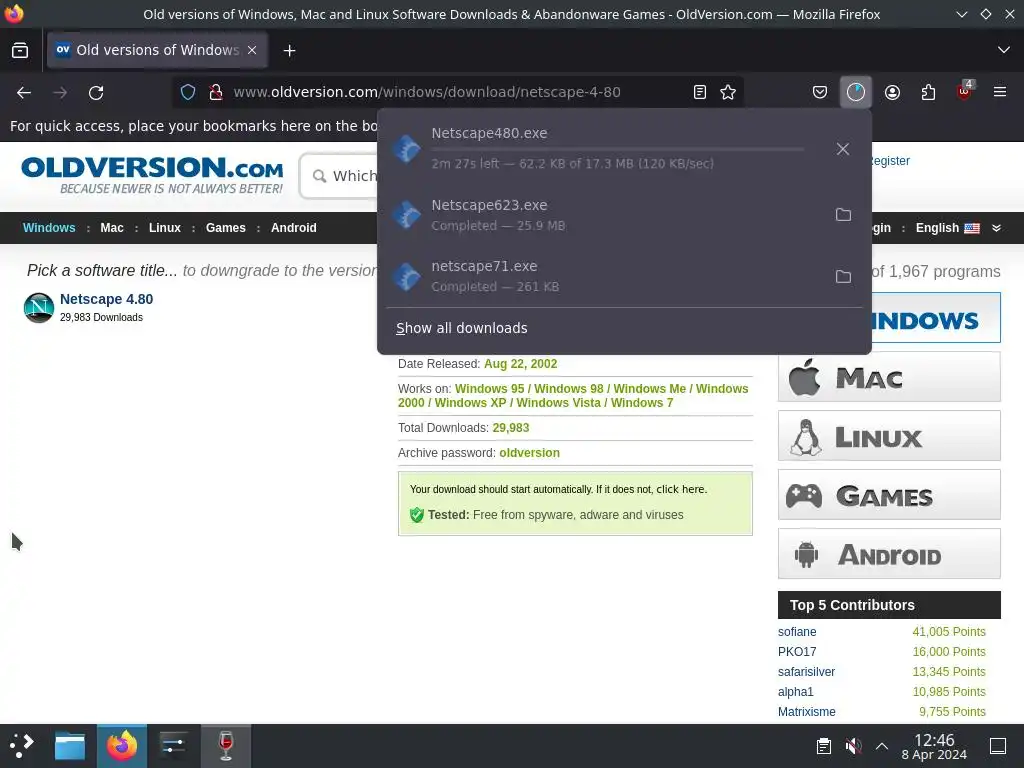Image resolution: width=1024 pixels, height=768 pixels.
Task: Click the address bar URL
Action: tap(427, 92)
